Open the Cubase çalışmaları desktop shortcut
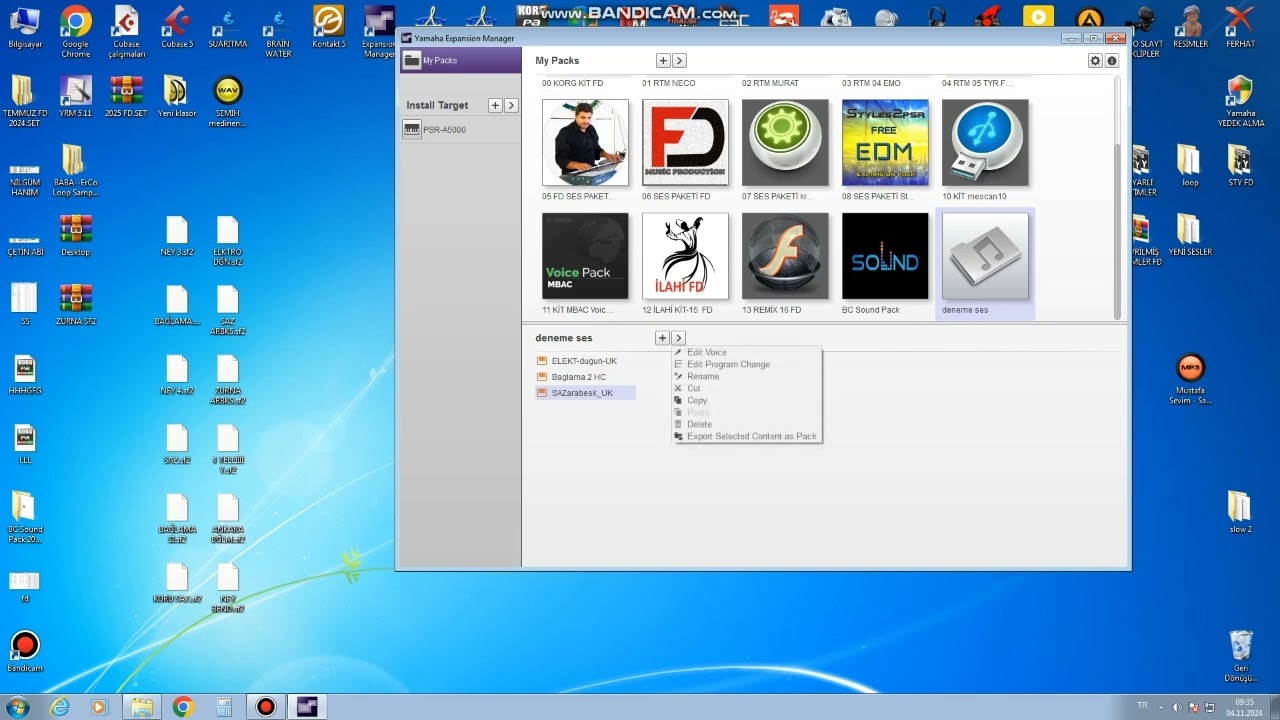The image size is (1280, 720). coord(126,32)
